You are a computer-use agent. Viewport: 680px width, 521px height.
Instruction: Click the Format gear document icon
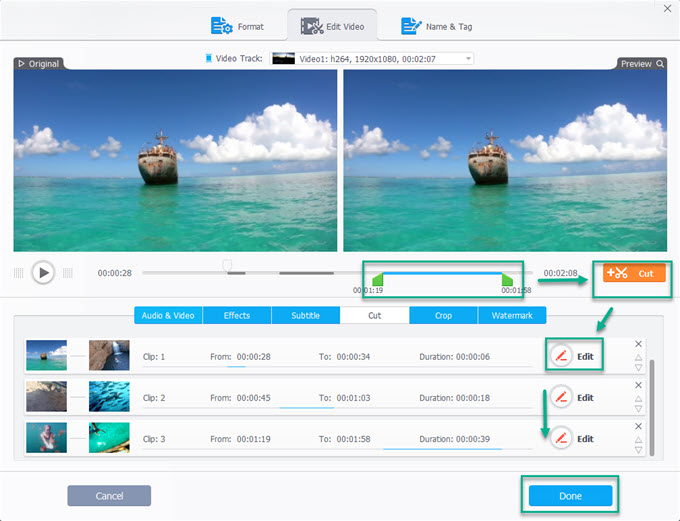click(221, 26)
